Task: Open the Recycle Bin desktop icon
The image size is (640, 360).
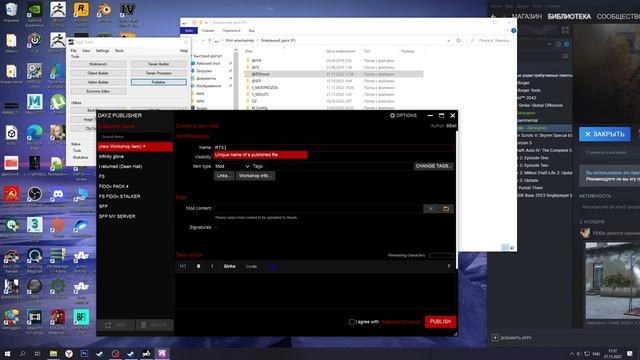Action: (x=11, y=12)
